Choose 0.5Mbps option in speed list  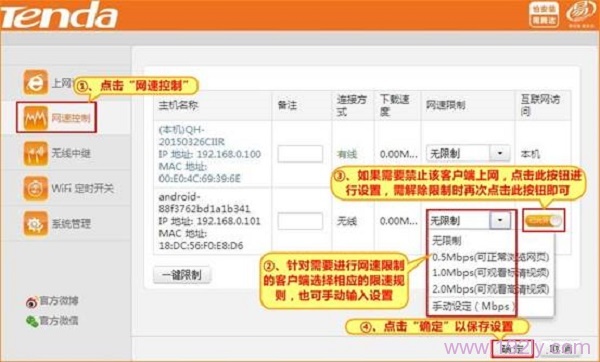[491, 257]
